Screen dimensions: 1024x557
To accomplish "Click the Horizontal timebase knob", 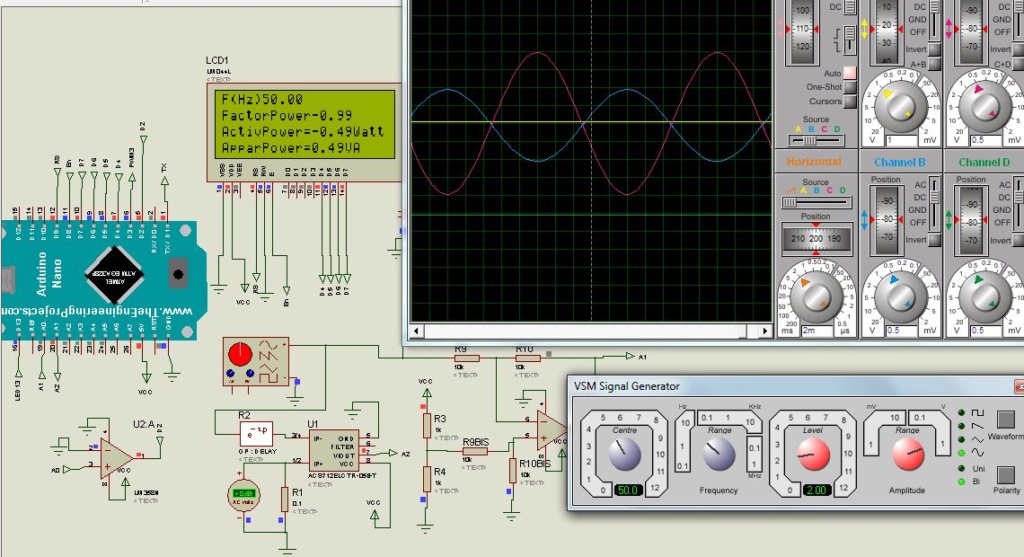I will [x=815, y=296].
